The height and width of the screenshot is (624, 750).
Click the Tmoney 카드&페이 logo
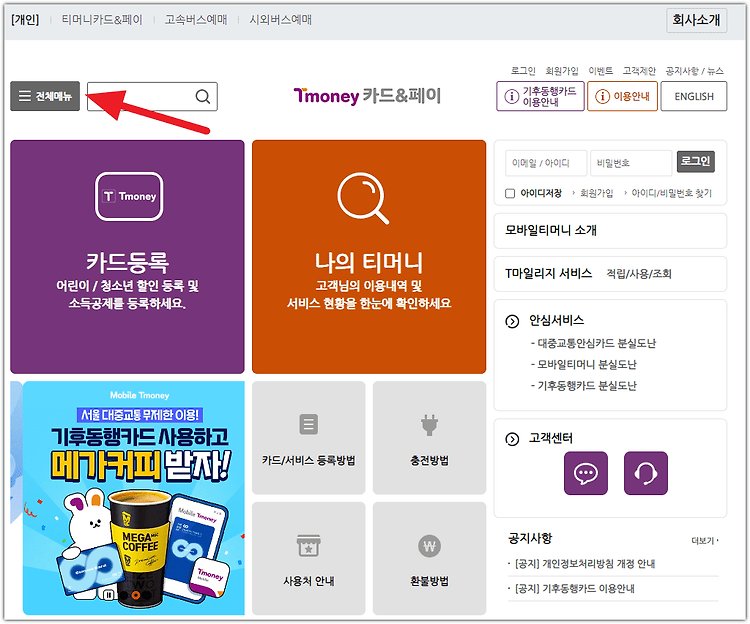click(367, 96)
